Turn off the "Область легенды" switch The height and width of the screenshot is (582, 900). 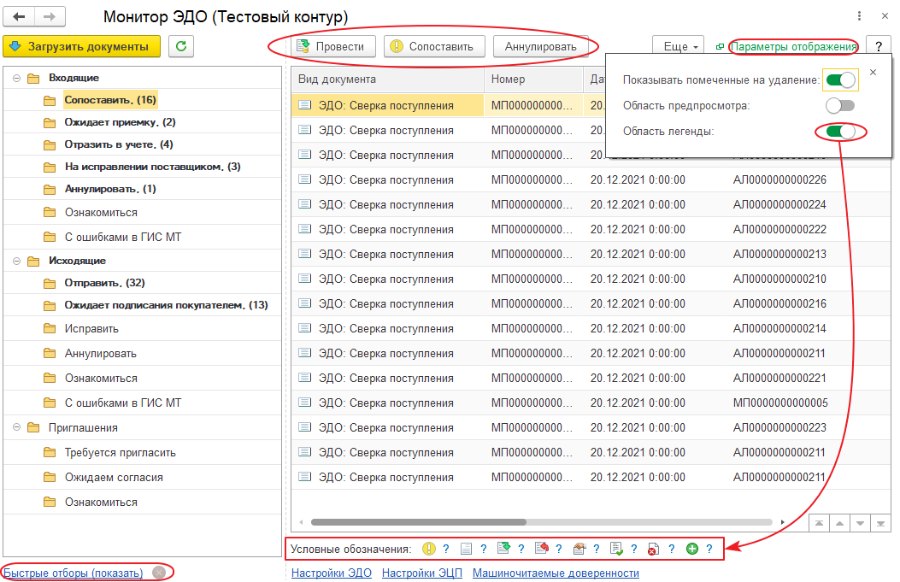[x=840, y=131]
